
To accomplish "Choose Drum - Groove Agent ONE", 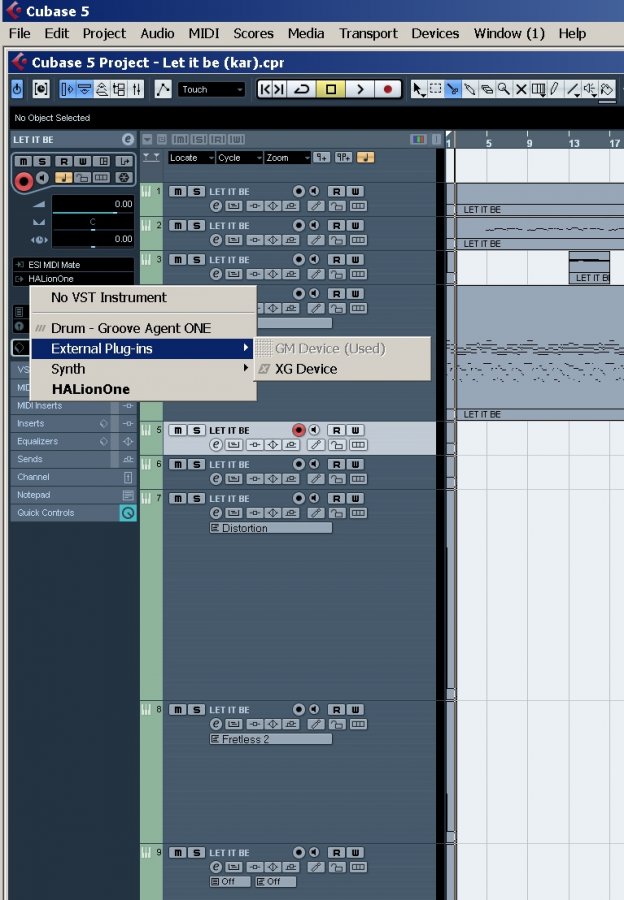I will coord(143,328).
